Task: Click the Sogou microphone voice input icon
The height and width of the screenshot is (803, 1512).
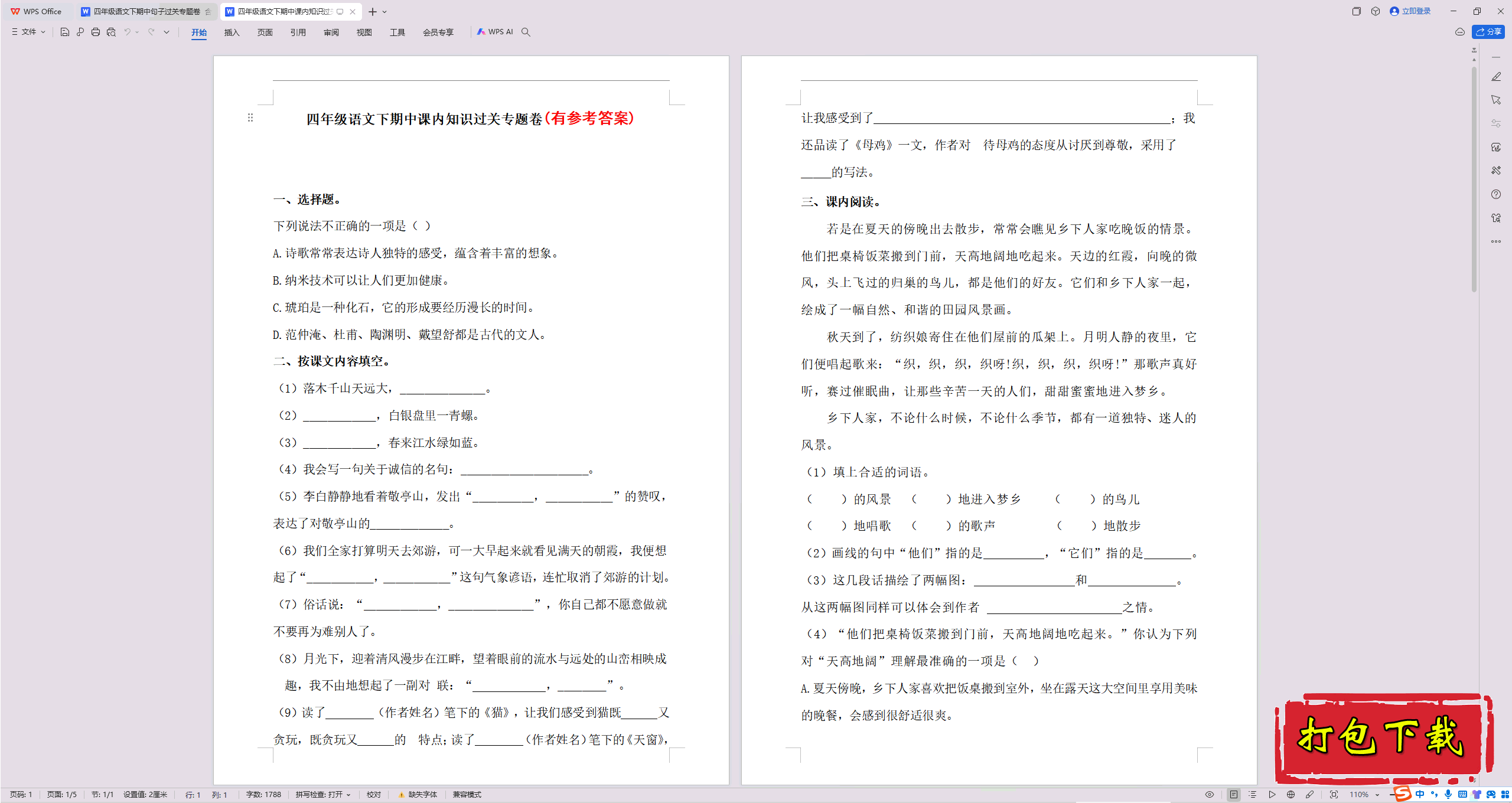Action: [x=1448, y=795]
